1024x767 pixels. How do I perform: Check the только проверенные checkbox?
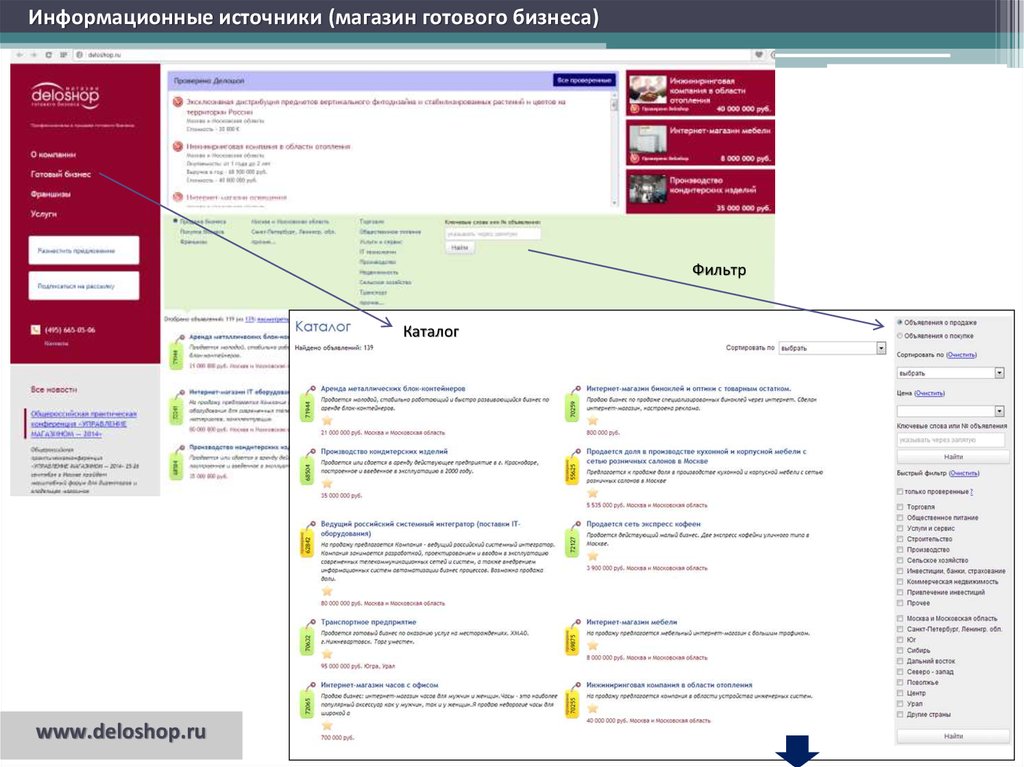[x=900, y=492]
